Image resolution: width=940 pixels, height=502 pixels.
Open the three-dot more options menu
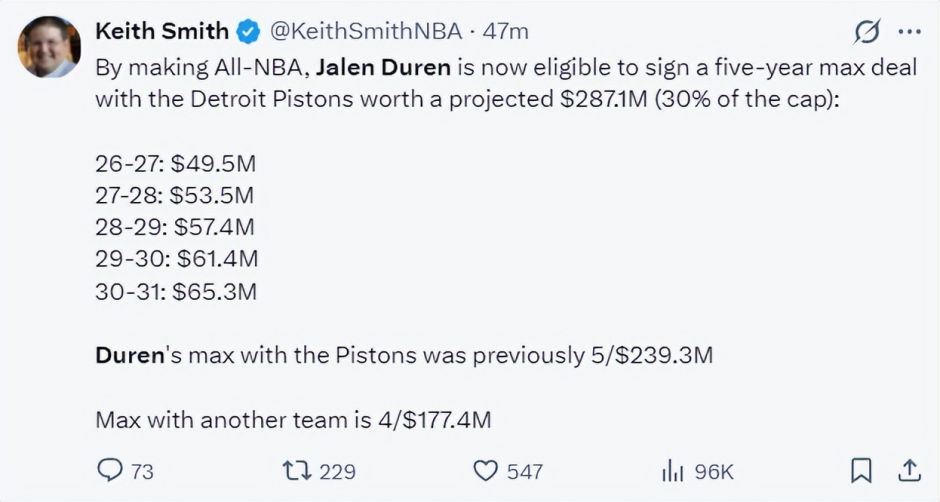pos(909,31)
